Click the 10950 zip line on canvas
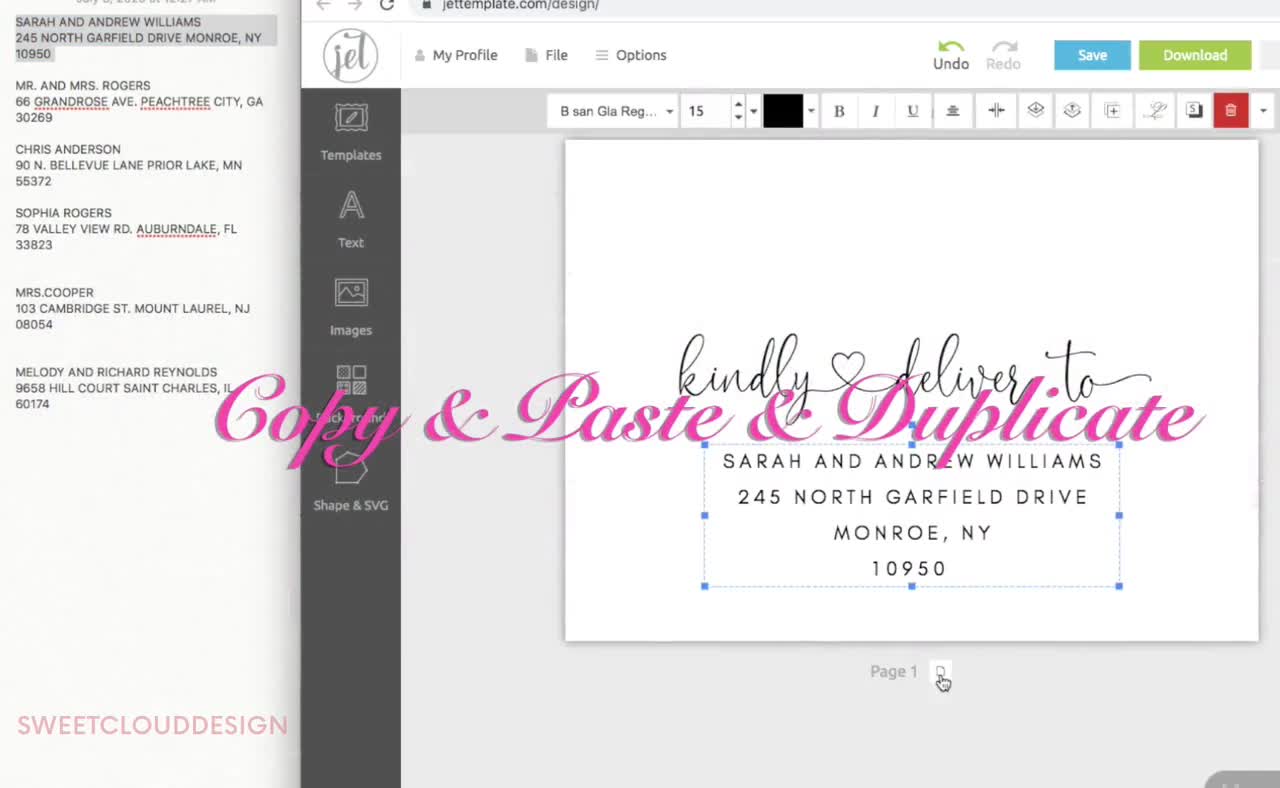The height and width of the screenshot is (788, 1280). pos(909,569)
